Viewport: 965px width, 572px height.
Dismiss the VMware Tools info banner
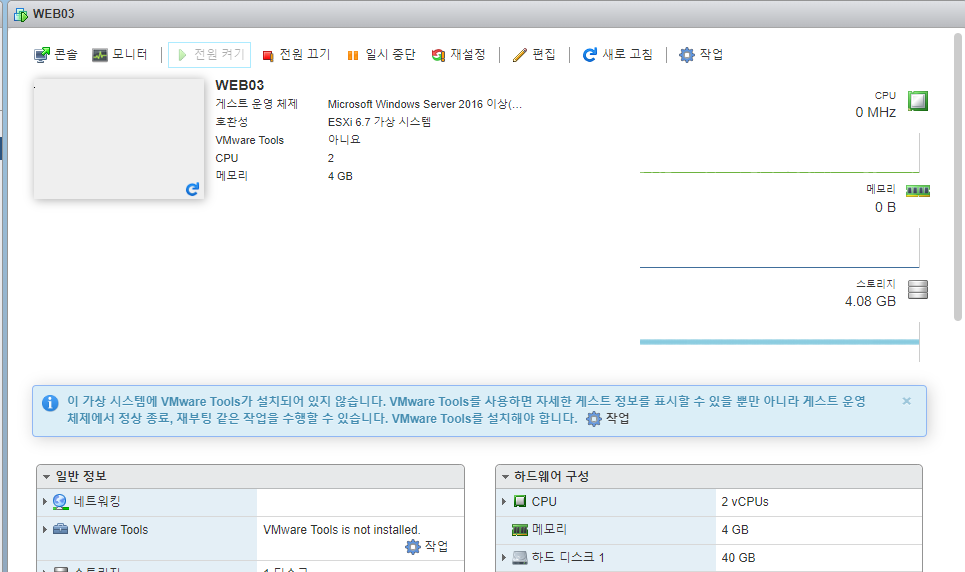pyautogui.click(x=907, y=401)
